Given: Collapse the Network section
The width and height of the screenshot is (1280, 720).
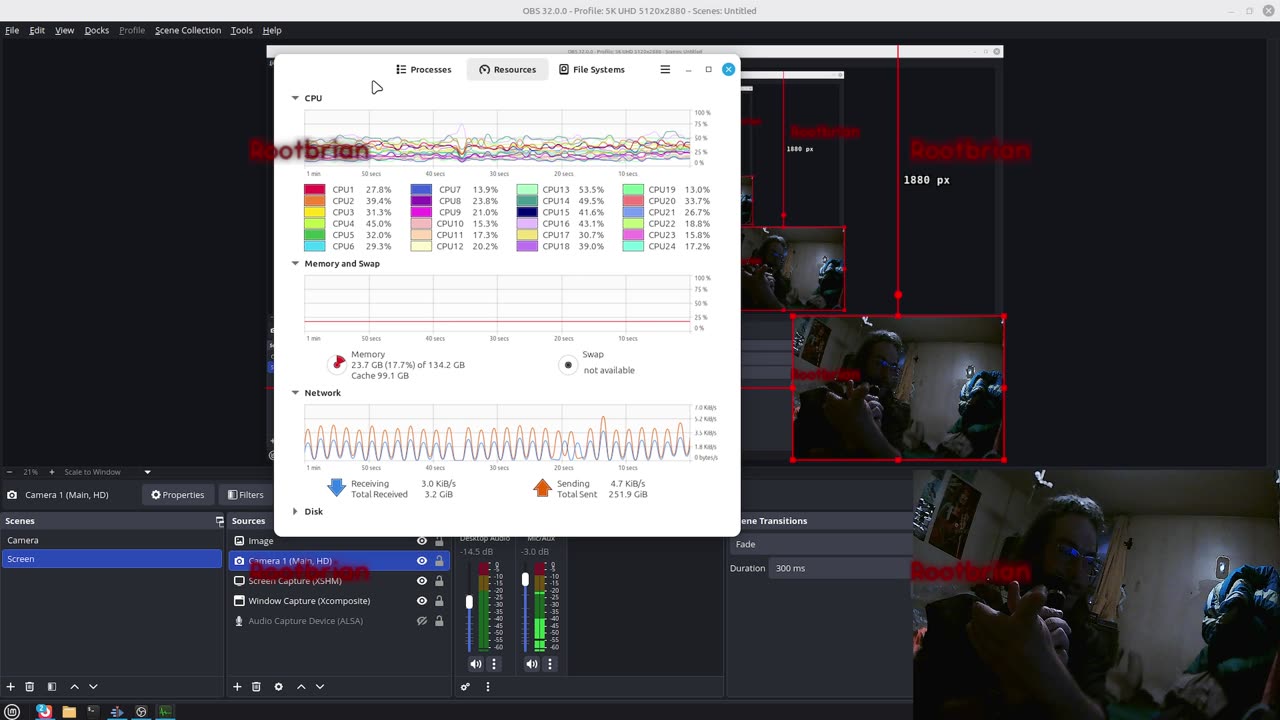Looking at the screenshot, I should [295, 393].
